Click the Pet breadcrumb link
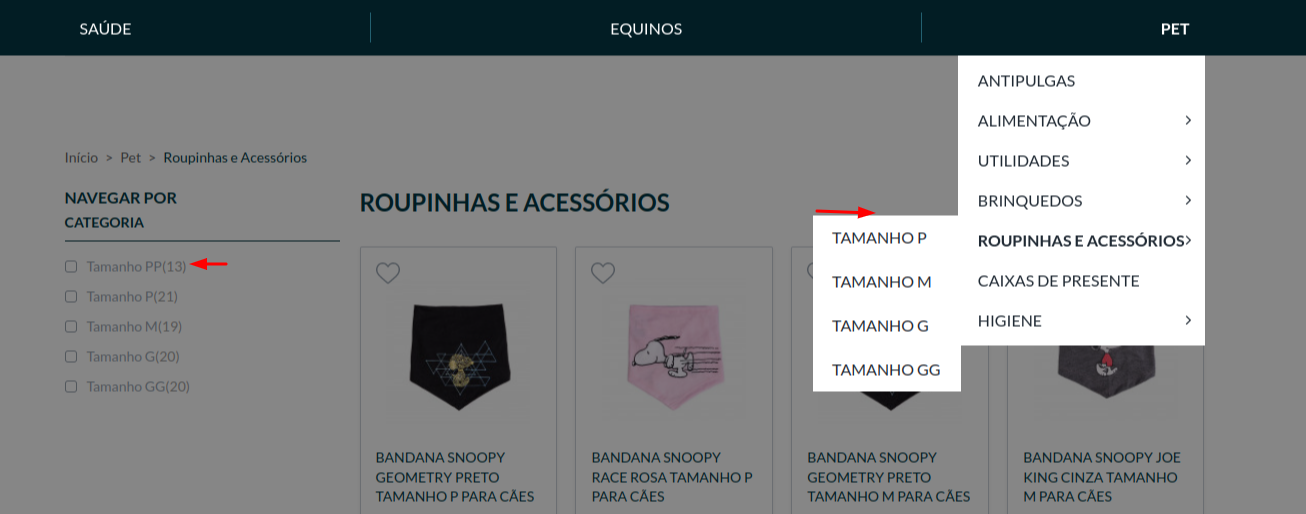Screen dimensions: 1306x514 click(x=130, y=158)
